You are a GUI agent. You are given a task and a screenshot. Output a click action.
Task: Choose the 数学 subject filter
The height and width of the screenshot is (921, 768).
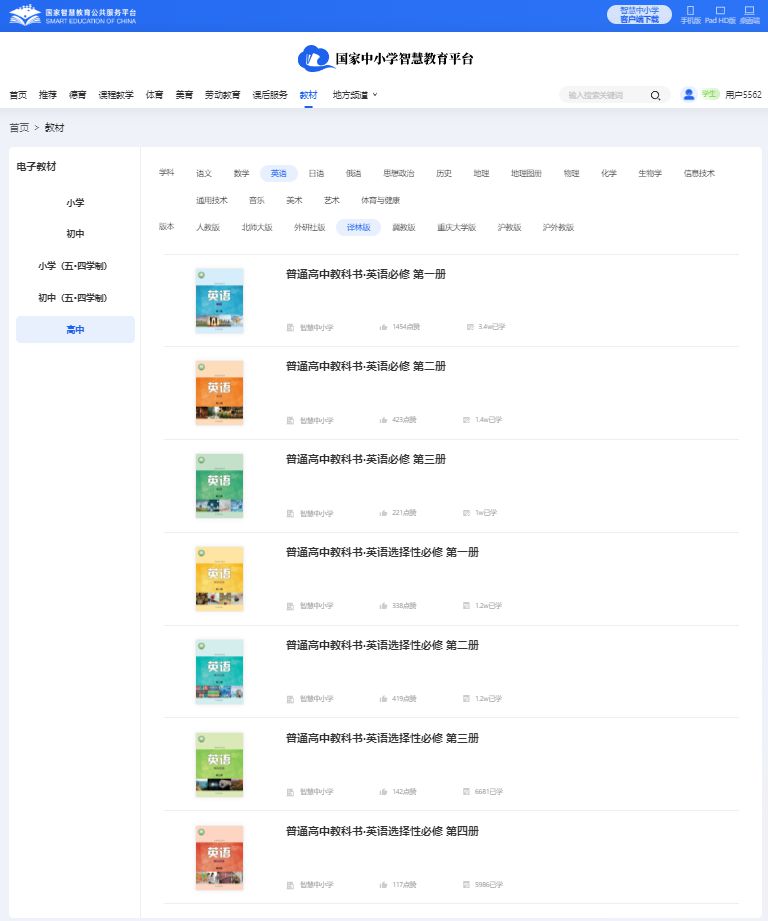[x=241, y=173]
